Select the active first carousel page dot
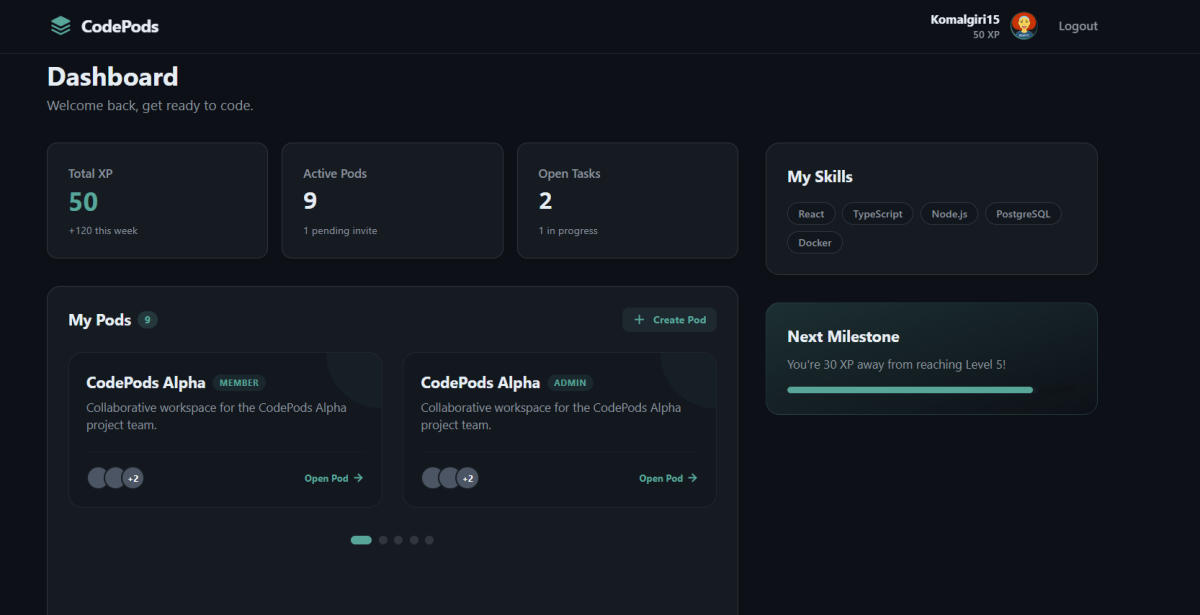The height and width of the screenshot is (615, 1200). point(361,540)
